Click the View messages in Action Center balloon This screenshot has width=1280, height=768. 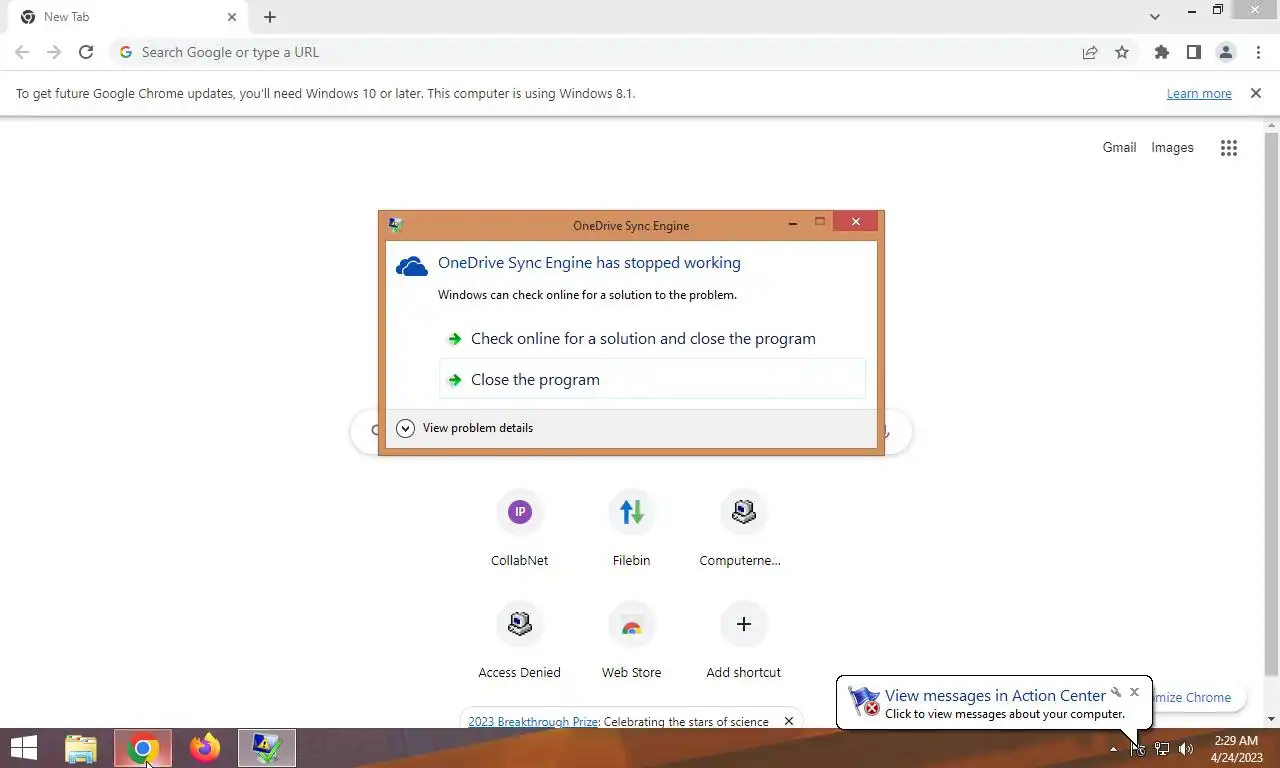pos(994,703)
